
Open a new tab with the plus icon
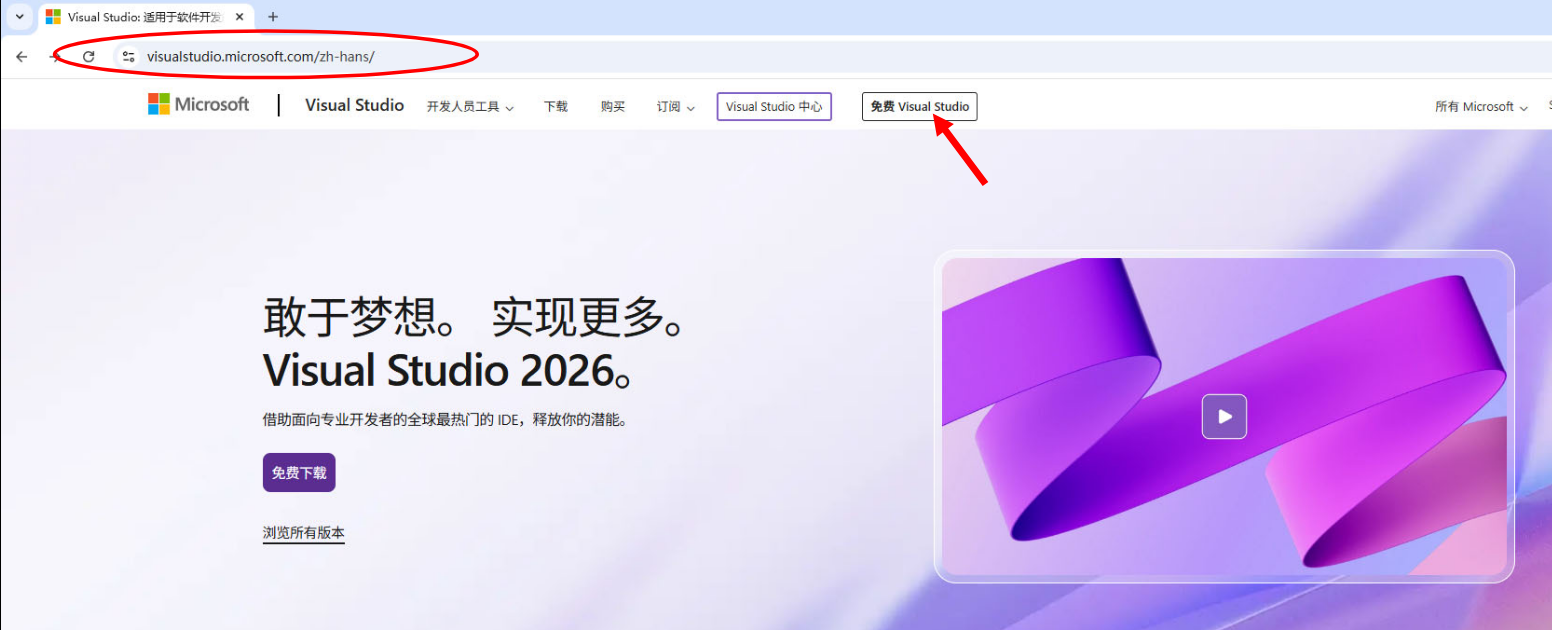(x=273, y=17)
